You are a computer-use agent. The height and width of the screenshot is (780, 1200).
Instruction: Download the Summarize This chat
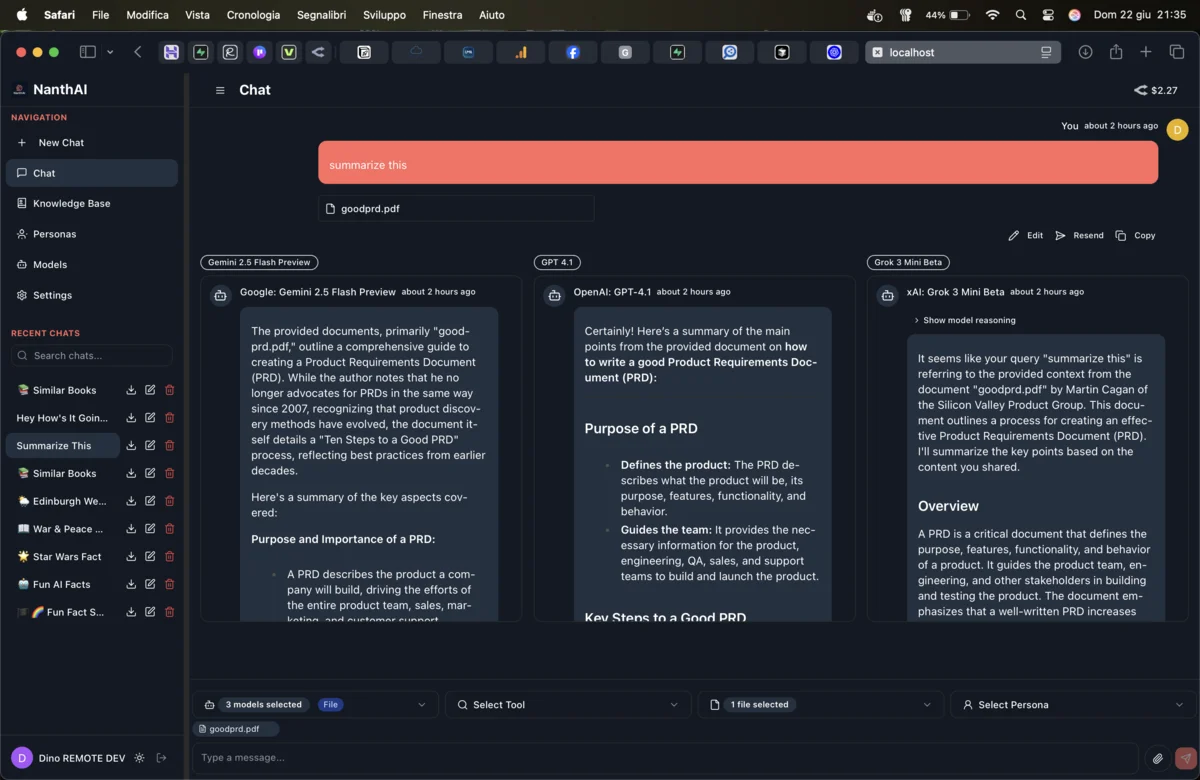click(x=131, y=446)
